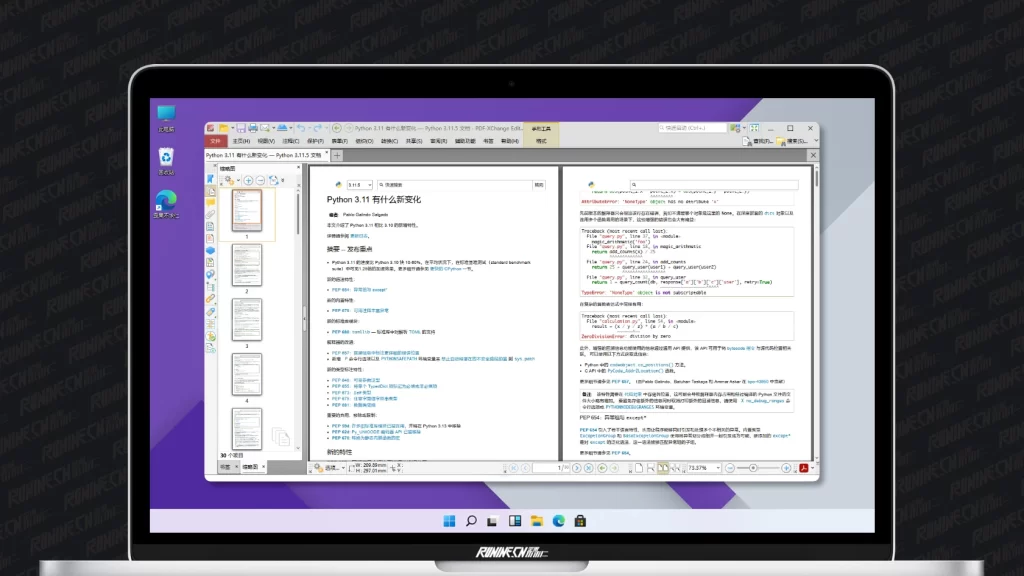Image resolution: width=1024 pixels, height=576 pixels.
Task: Switch to the 书签 (Bookmarks) panel tab
Action: click(225, 467)
